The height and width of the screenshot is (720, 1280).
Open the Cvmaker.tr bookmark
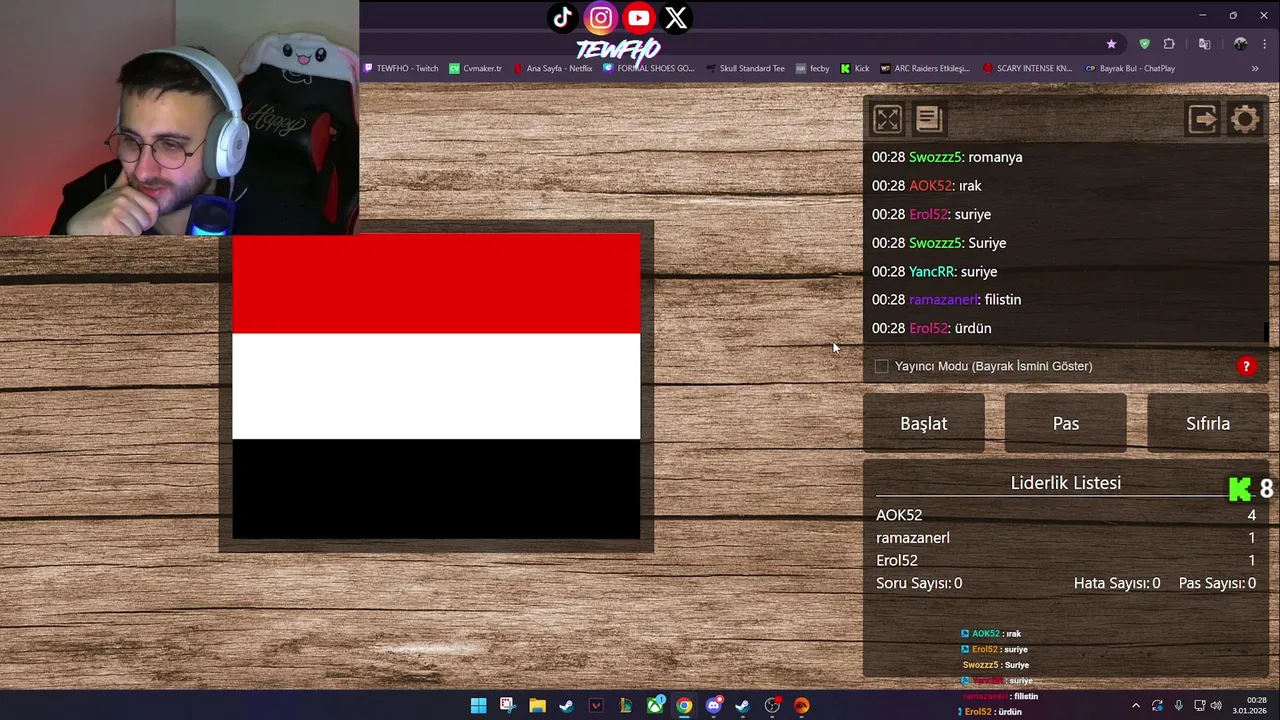pos(475,68)
